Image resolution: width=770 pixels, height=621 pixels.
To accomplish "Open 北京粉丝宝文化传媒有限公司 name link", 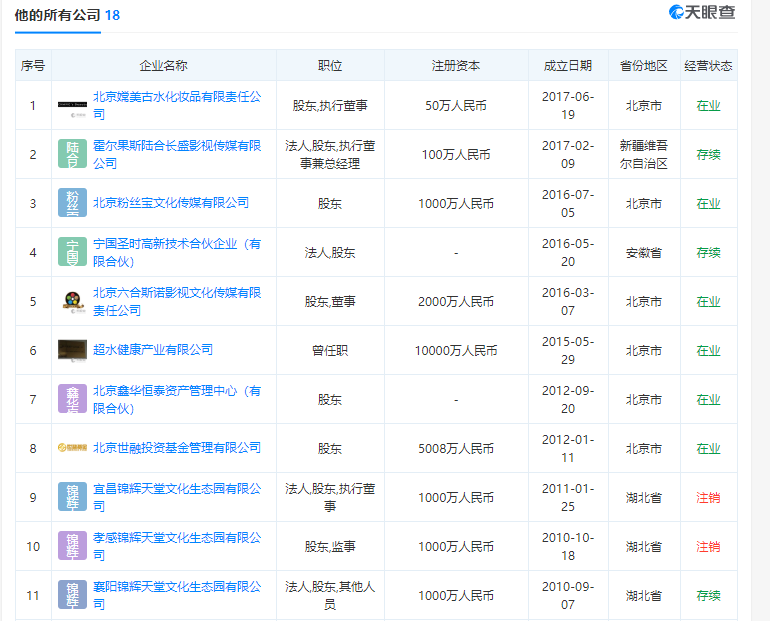I will pyautogui.click(x=170, y=203).
